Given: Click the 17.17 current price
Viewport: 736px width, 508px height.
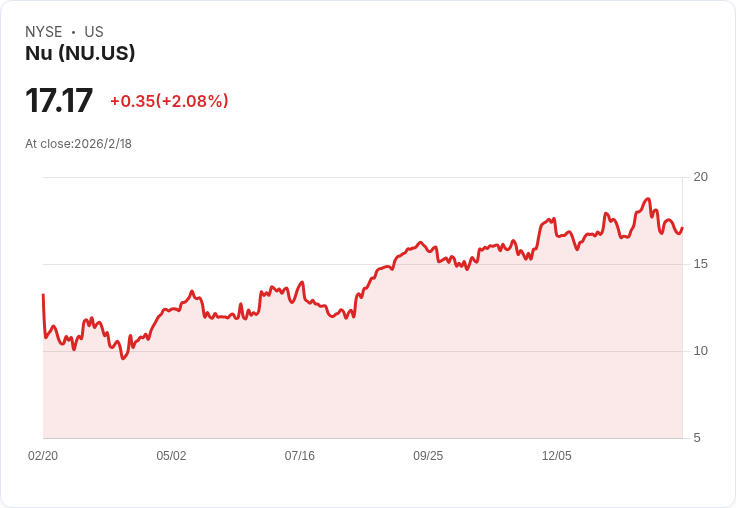Looking at the screenshot, I should pos(59,100).
